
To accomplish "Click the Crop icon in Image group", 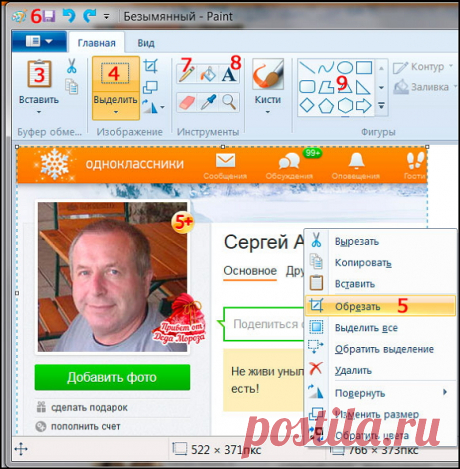I will (x=150, y=66).
